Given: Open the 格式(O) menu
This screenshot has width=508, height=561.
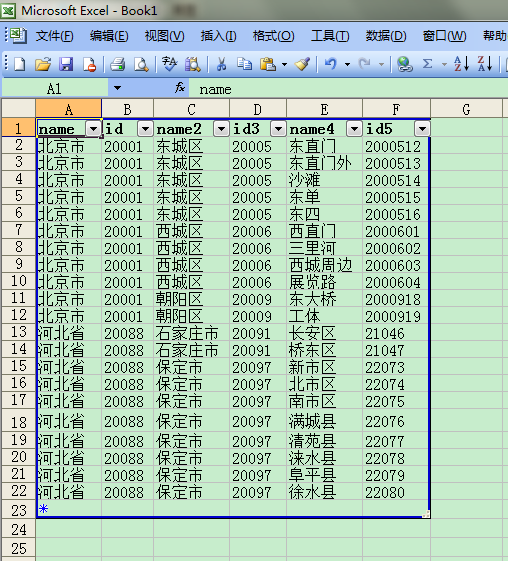Looking at the screenshot, I should click(274, 36).
